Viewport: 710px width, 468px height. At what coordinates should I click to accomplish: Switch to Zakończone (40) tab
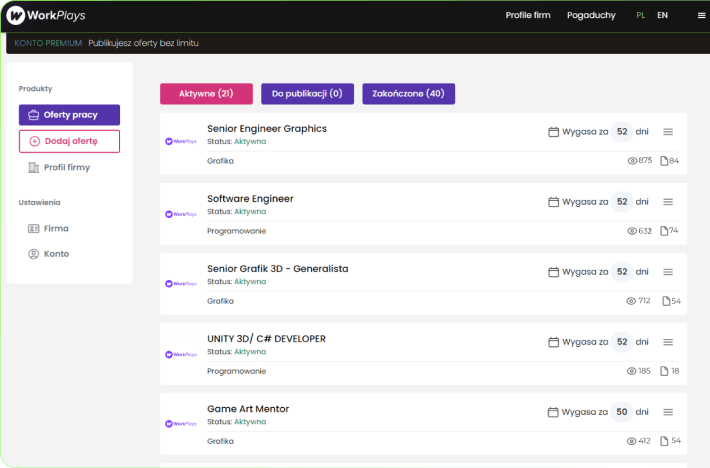pos(408,94)
